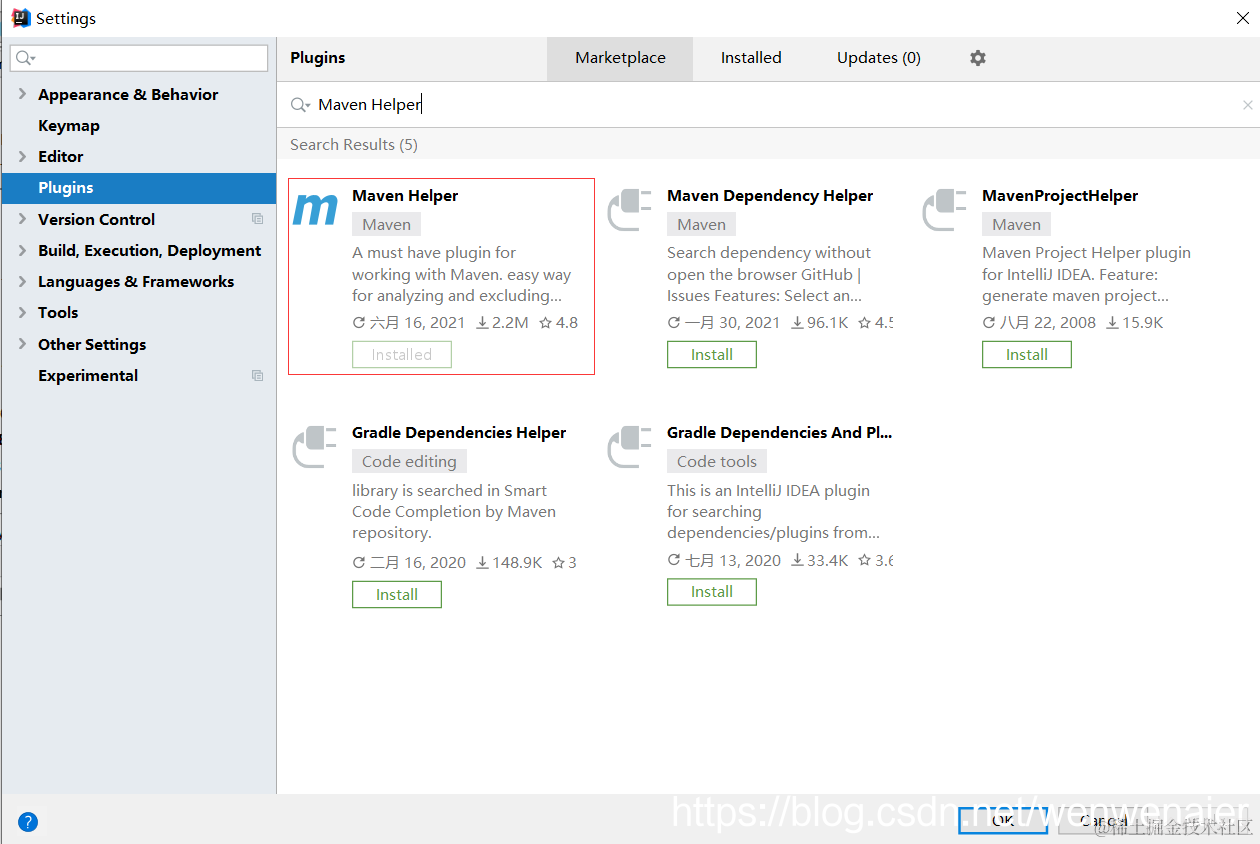Open the Gradle Dependencies Helper title
1260x844 pixels.
(459, 433)
